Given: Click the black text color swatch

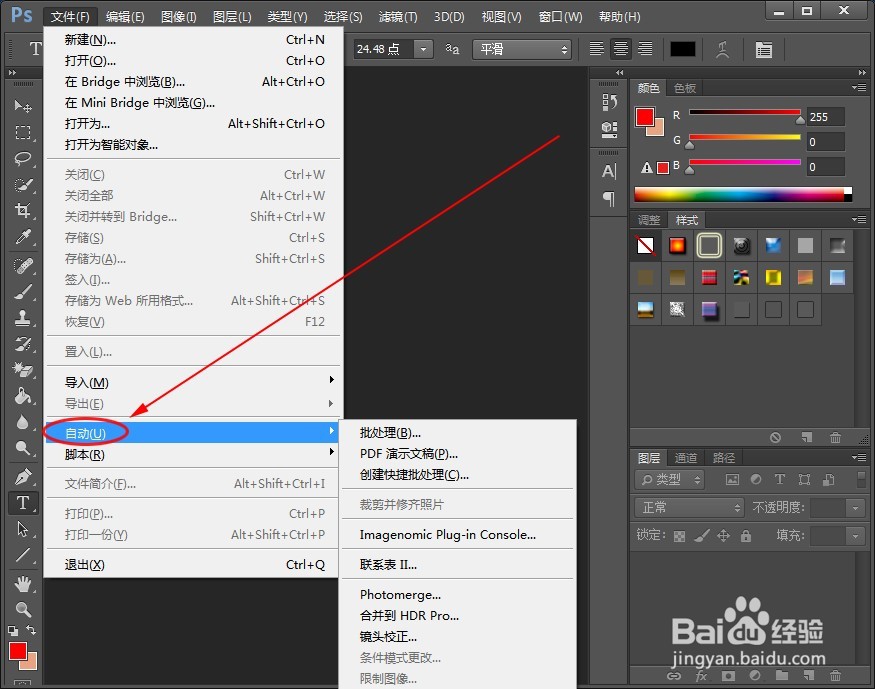Looking at the screenshot, I should (x=682, y=50).
